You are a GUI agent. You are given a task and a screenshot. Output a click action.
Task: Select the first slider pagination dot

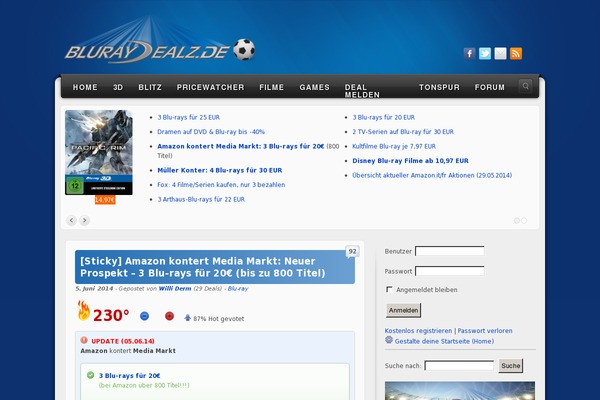(517, 220)
